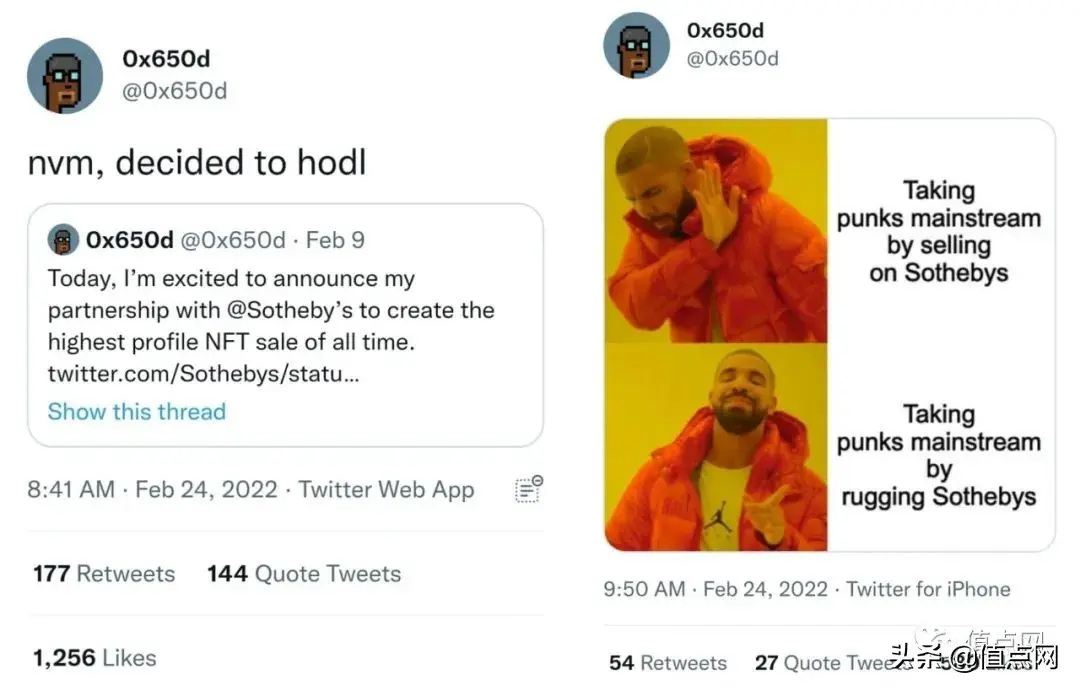The width and height of the screenshot is (1080, 691).
Task: Click the left tweet's CryptoPunk profile avatar
Action: [x=65, y=76]
